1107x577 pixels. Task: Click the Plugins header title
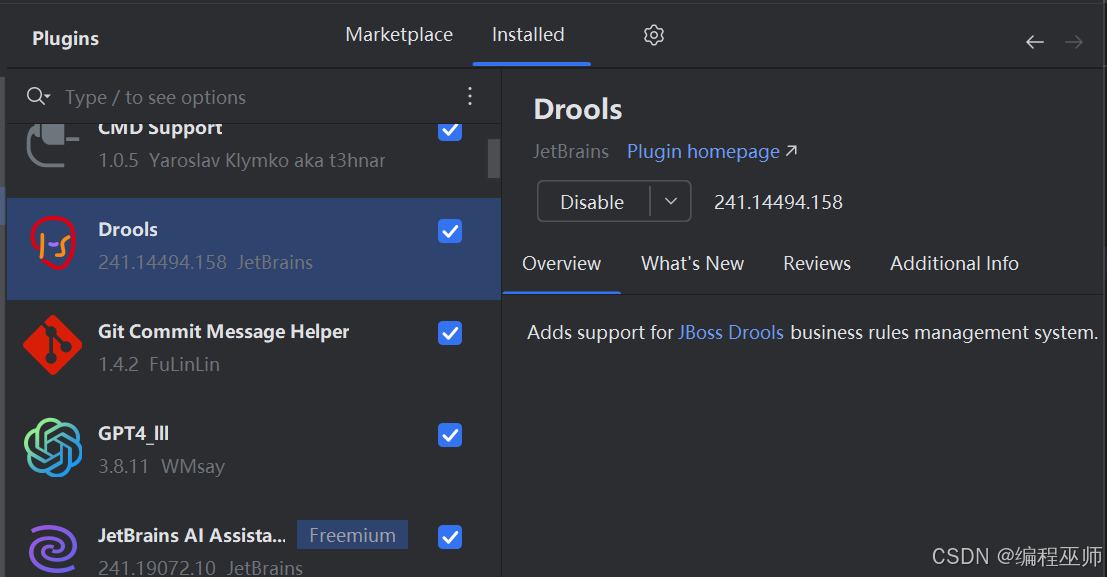pyautogui.click(x=66, y=39)
